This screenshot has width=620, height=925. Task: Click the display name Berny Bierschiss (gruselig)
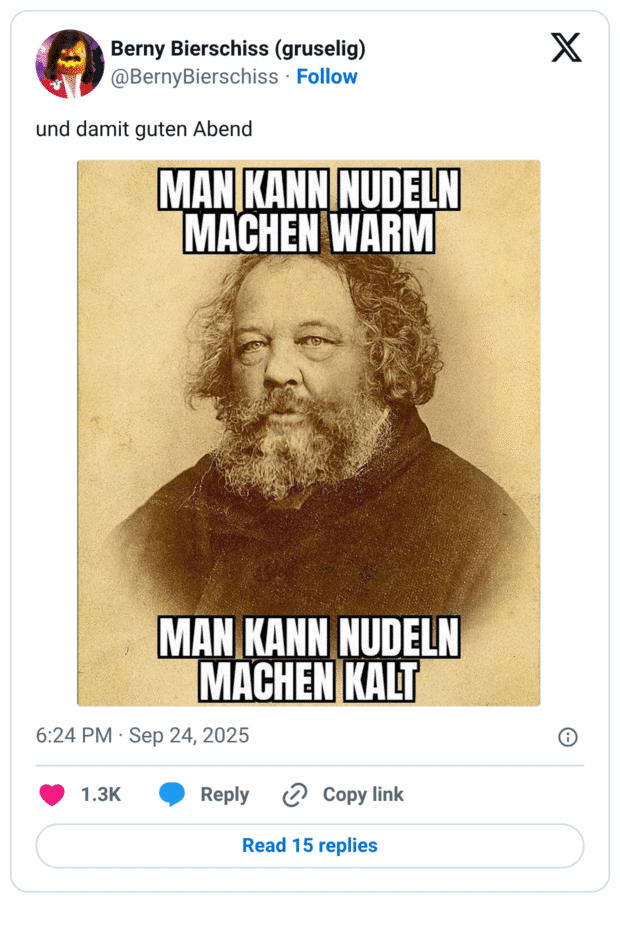pos(240,48)
